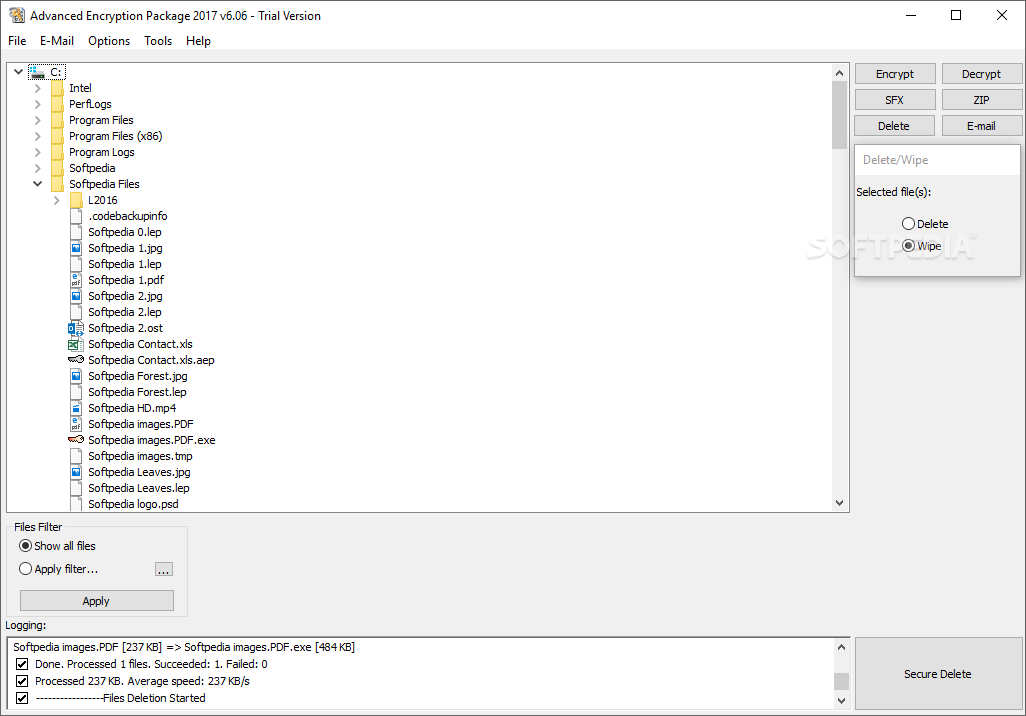Screen dimensions: 1026x716
Task: Click the L2016 folder icon
Action: [77, 200]
